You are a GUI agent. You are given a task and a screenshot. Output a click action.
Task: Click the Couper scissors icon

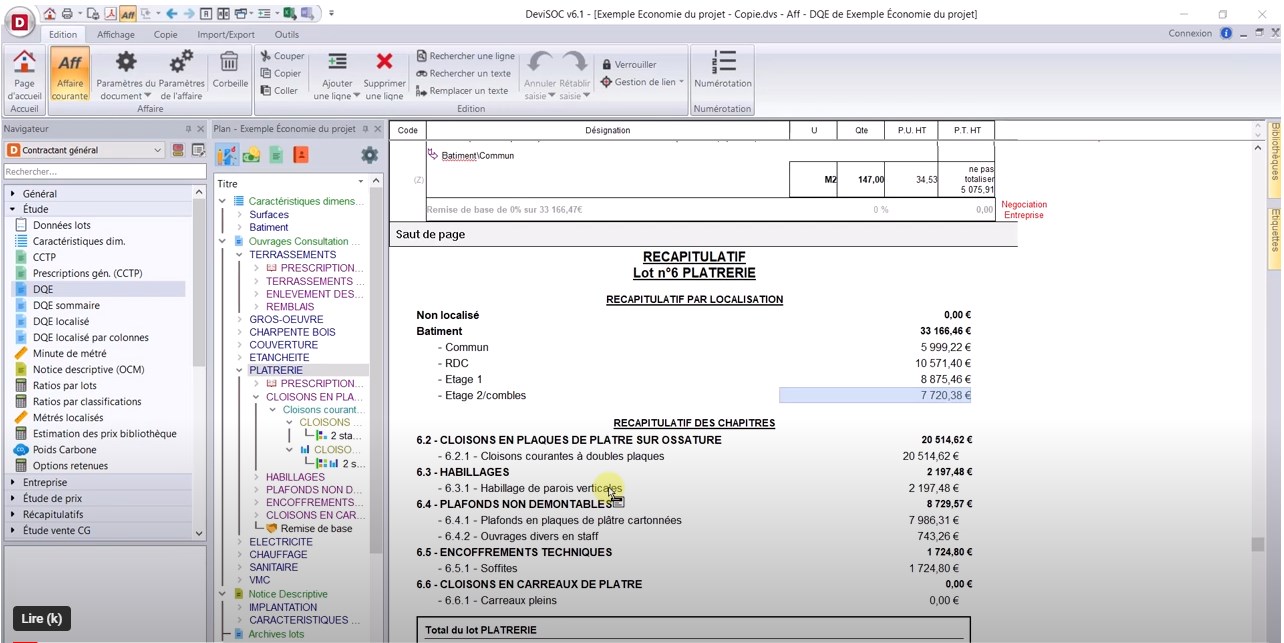[x=266, y=56]
